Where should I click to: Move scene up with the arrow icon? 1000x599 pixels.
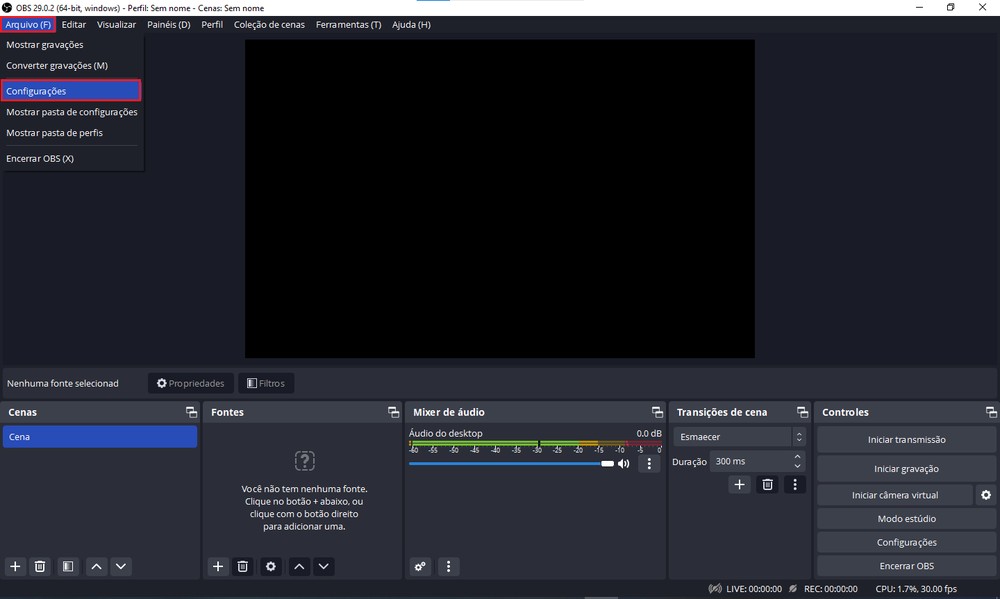coord(96,566)
